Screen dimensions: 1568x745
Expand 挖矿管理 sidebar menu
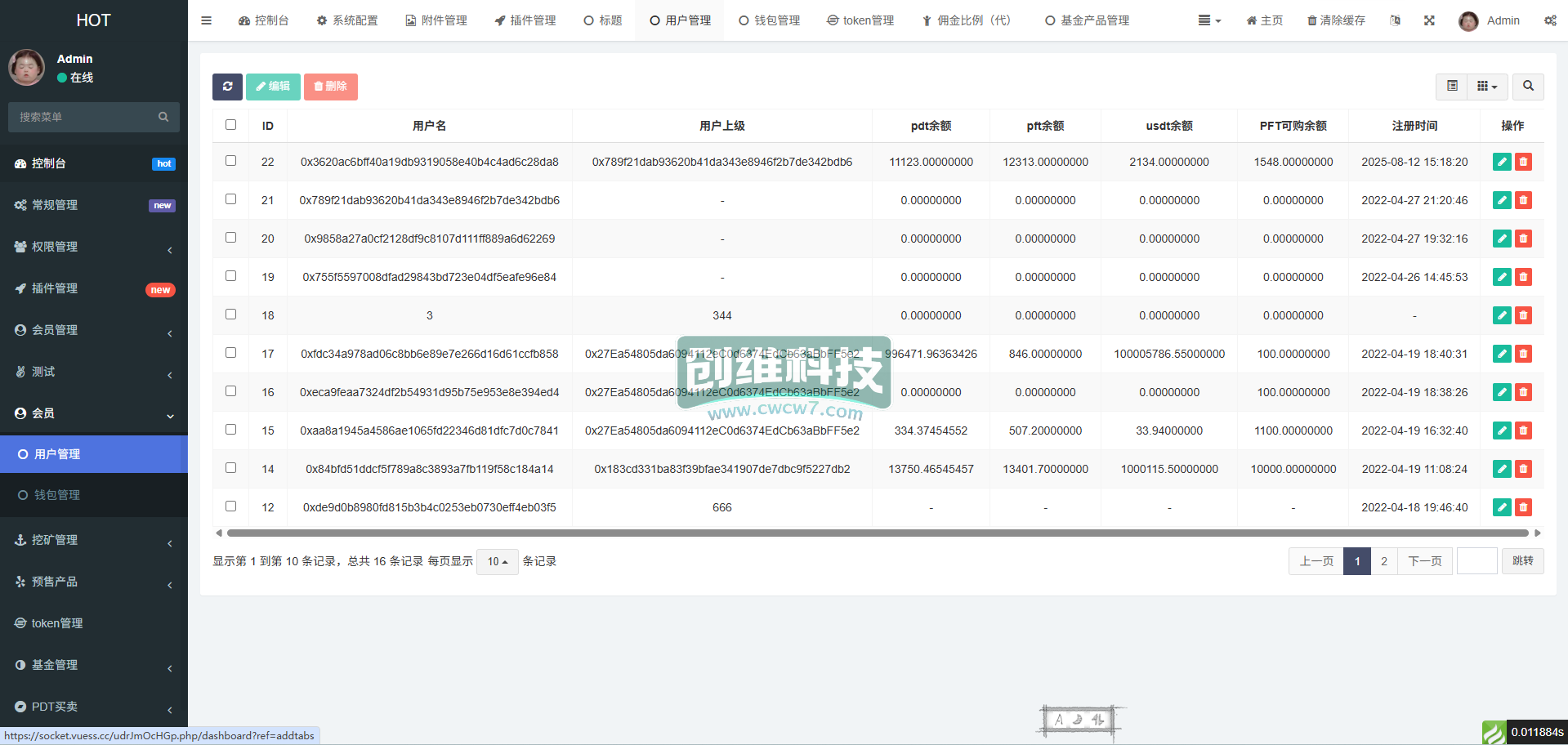pos(94,540)
